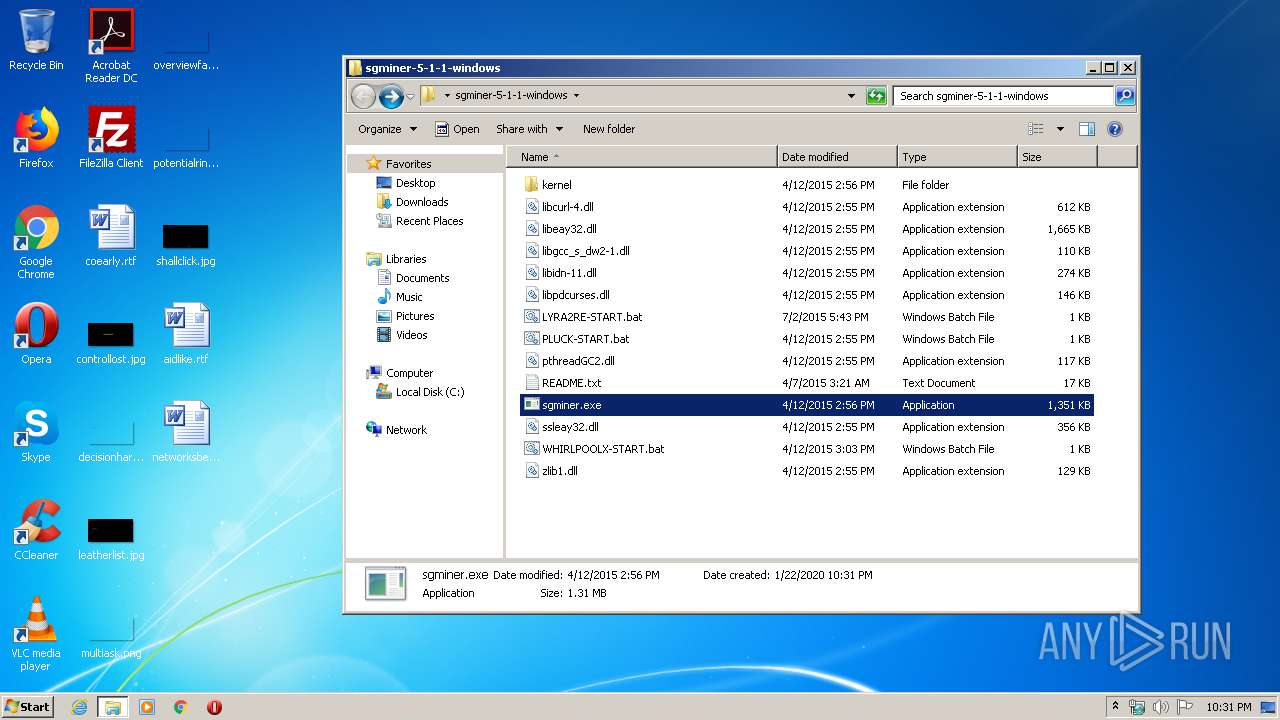
Task: Click the 10:31 PM taskbar clock
Action: 1228,707
